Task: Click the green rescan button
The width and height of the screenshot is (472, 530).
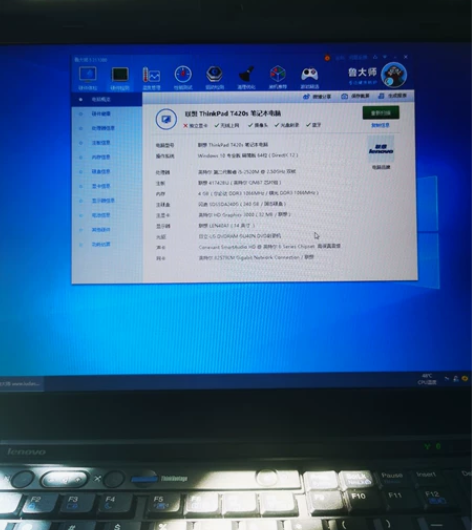Action: pos(381,113)
